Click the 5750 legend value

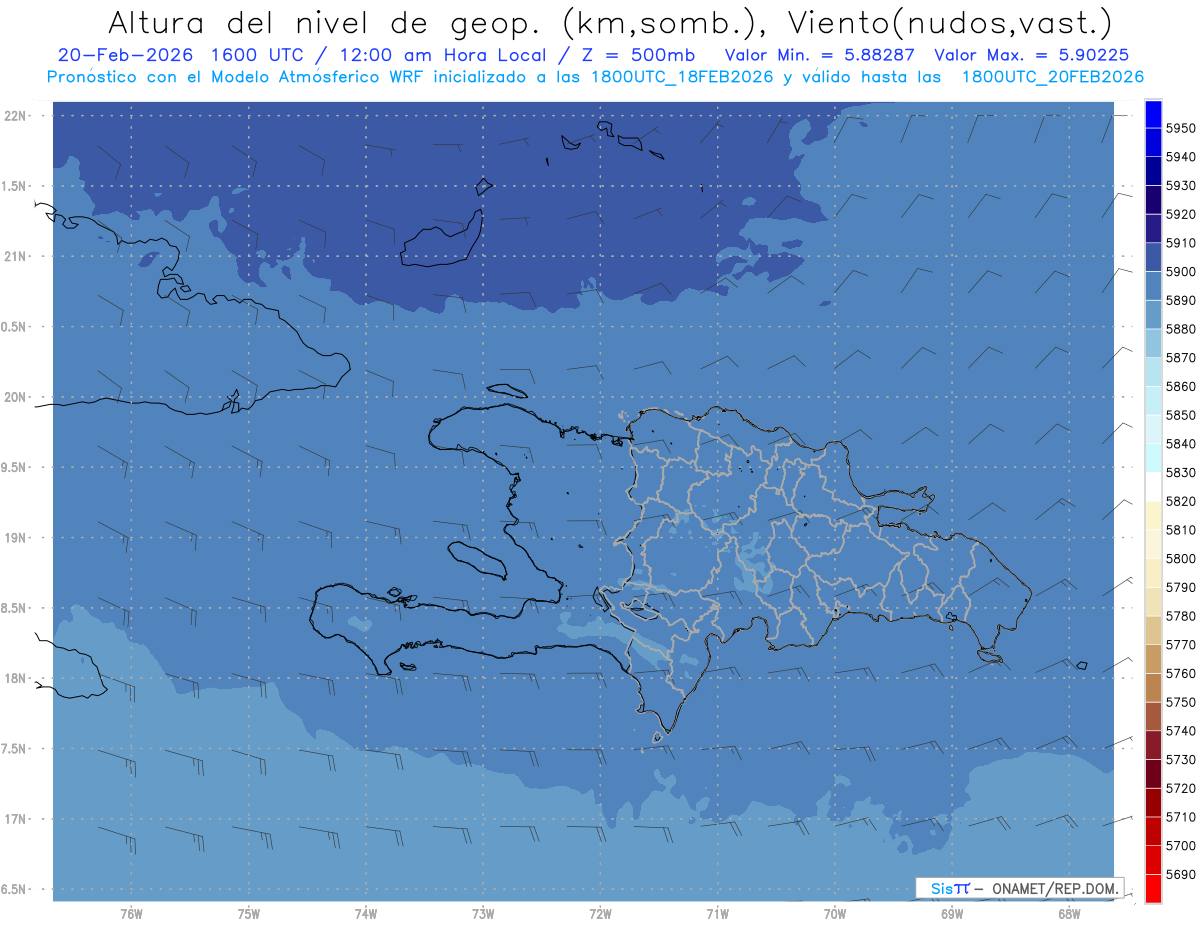1179,702
